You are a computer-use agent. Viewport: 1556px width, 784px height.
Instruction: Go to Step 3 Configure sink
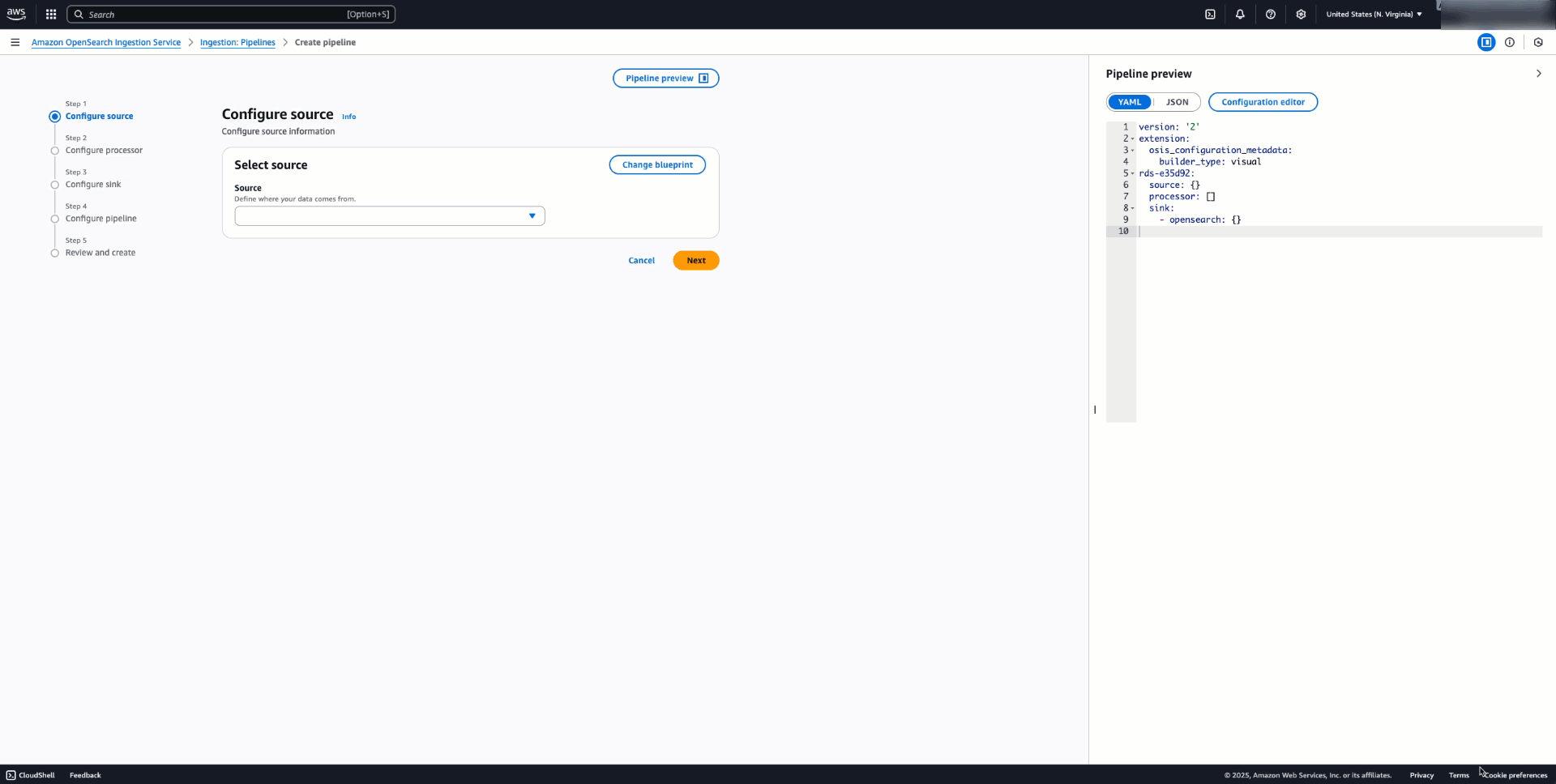point(93,185)
